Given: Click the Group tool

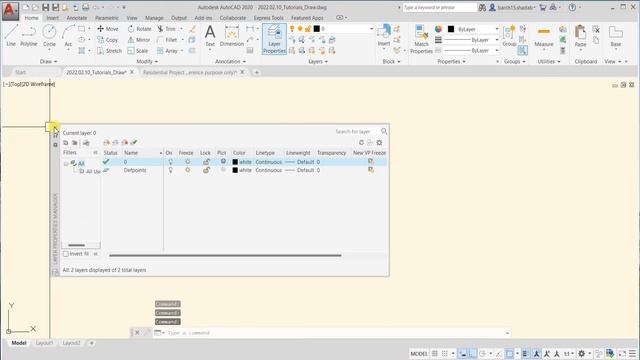Looking at the screenshot, I should 509,35.
